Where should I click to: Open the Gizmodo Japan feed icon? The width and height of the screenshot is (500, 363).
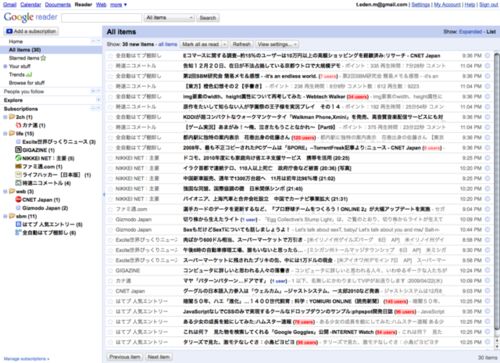[19, 208]
